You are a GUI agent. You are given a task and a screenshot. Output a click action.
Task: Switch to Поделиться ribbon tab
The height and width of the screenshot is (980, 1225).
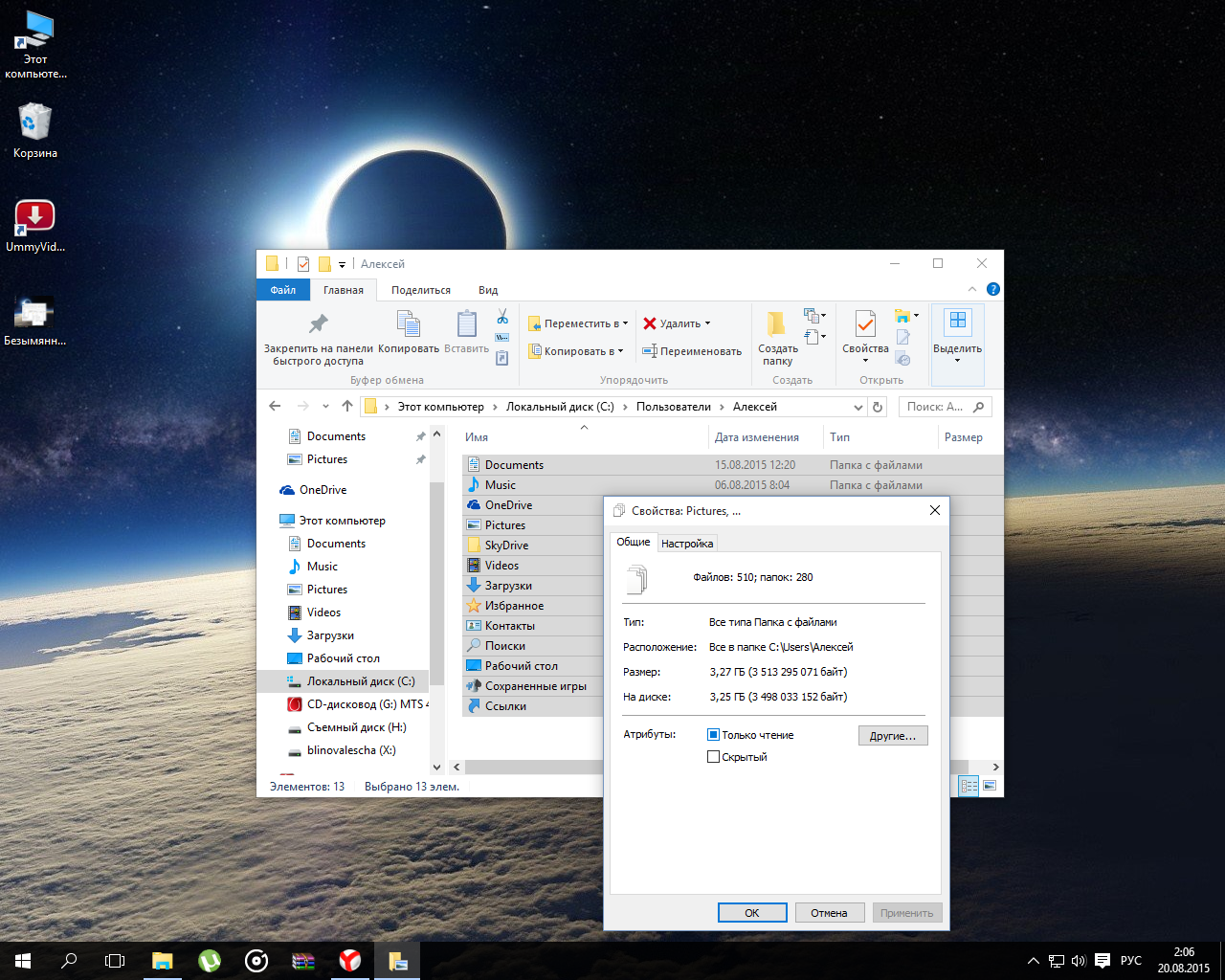point(421,290)
